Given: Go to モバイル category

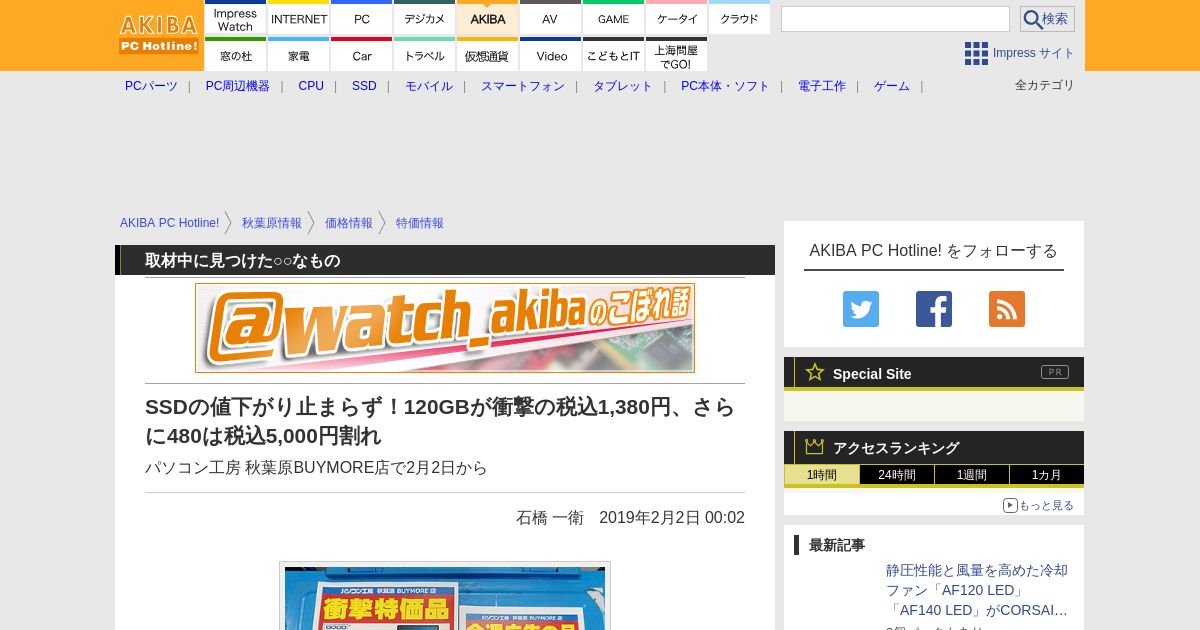Looking at the screenshot, I should tap(429, 86).
